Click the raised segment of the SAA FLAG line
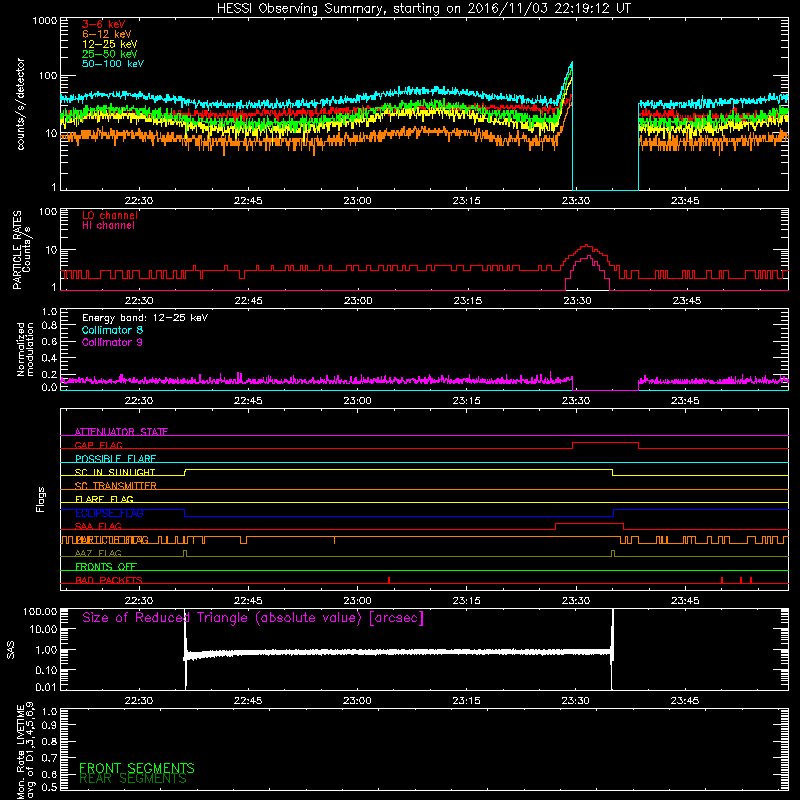This screenshot has width=800, height=800. [x=589, y=523]
